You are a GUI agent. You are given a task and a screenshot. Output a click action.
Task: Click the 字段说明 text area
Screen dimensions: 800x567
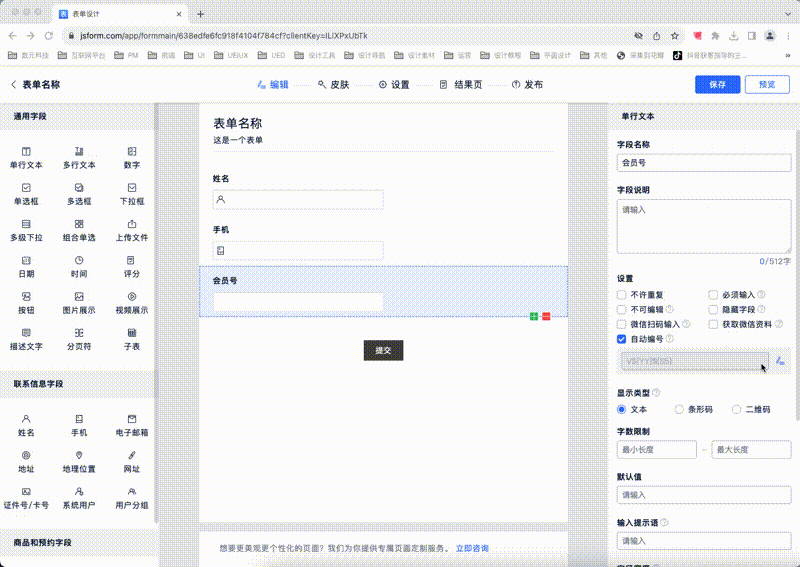[704, 225]
